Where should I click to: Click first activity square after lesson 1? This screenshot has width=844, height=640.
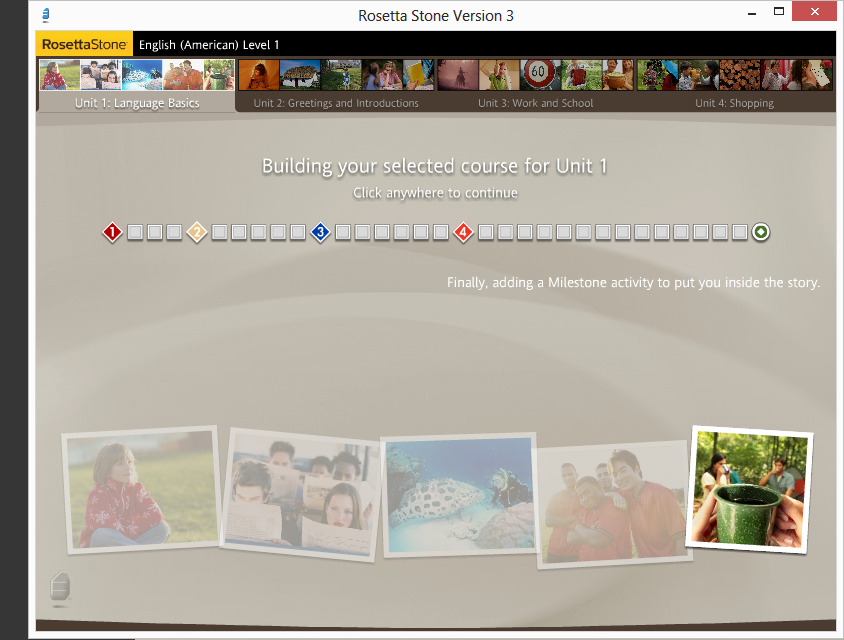135,232
